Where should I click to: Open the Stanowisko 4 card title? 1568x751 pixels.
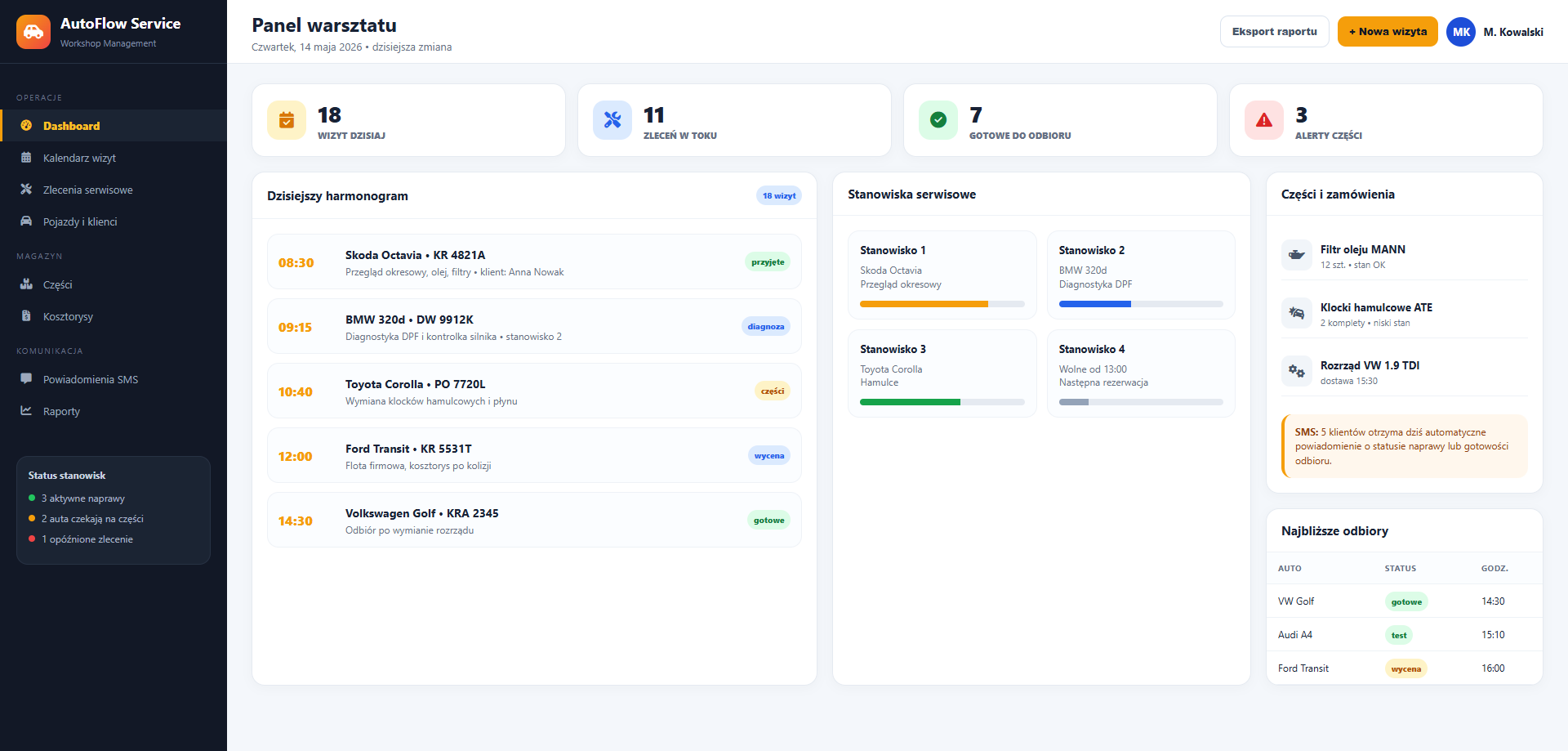click(x=1092, y=349)
